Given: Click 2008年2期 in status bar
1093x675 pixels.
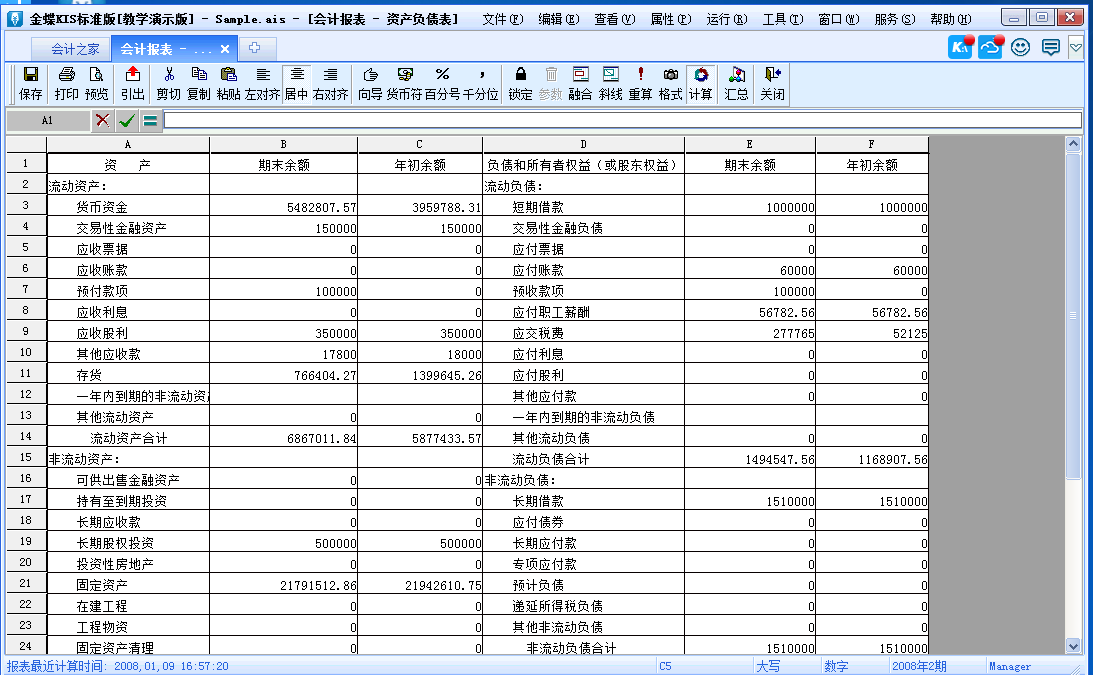Looking at the screenshot, I should 919,666.
